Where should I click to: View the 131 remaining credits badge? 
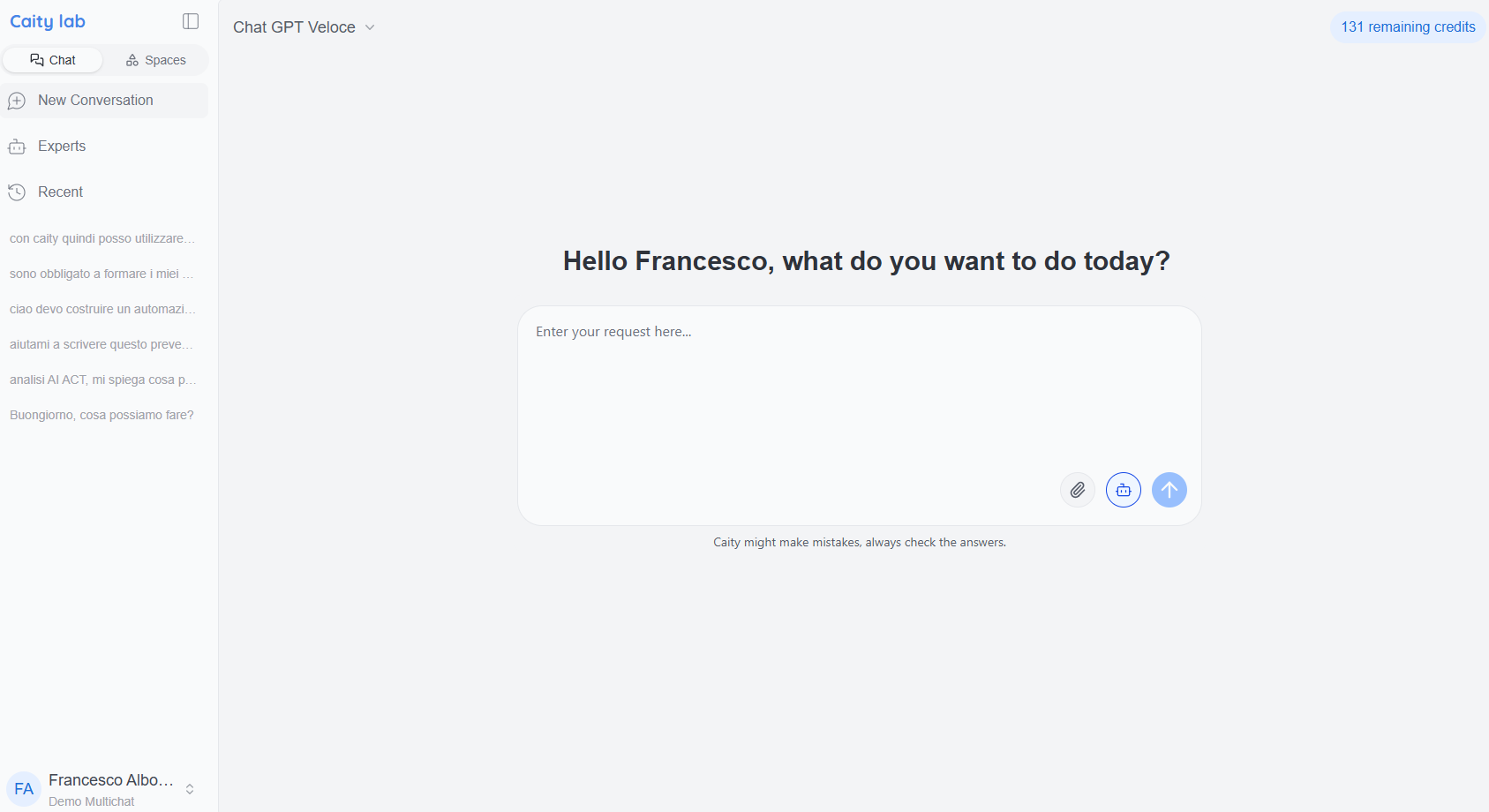click(1408, 27)
